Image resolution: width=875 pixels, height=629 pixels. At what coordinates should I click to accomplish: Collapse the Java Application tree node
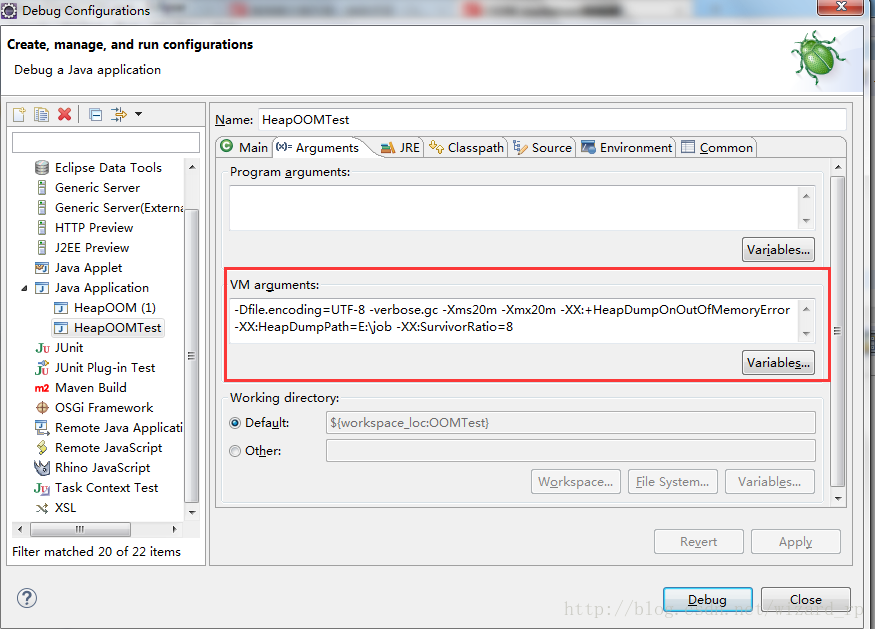(24, 288)
